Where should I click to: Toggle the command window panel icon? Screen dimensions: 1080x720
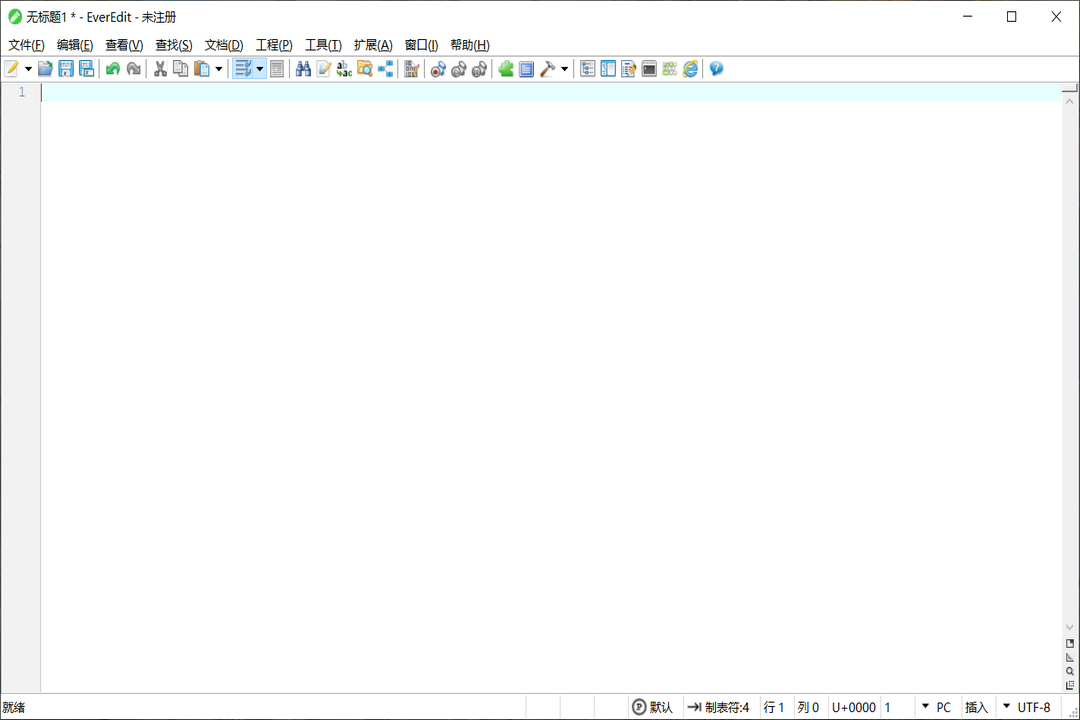(649, 69)
